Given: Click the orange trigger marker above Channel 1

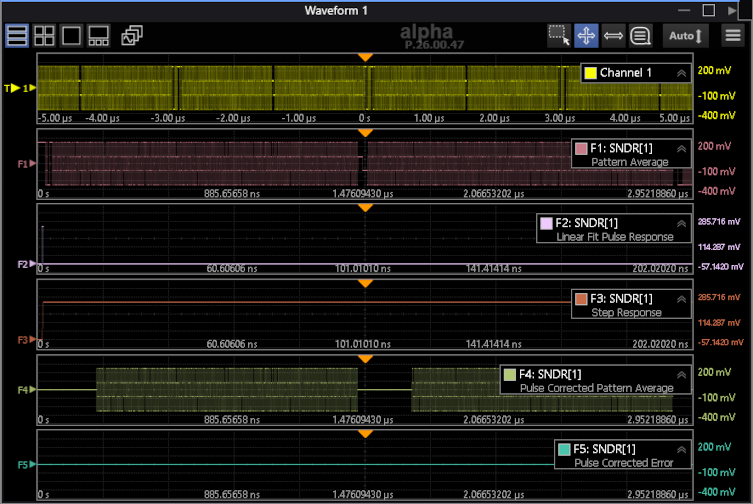Looking at the screenshot, I should click(365, 58).
